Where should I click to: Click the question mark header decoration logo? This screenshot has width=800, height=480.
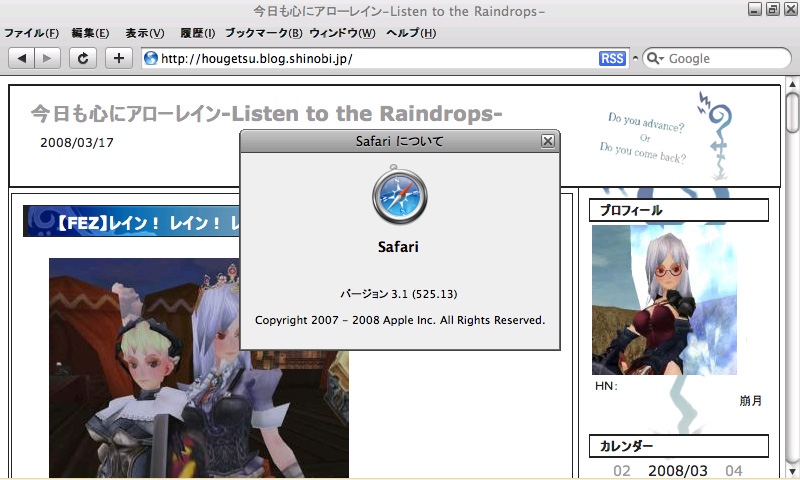(x=716, y=136)
